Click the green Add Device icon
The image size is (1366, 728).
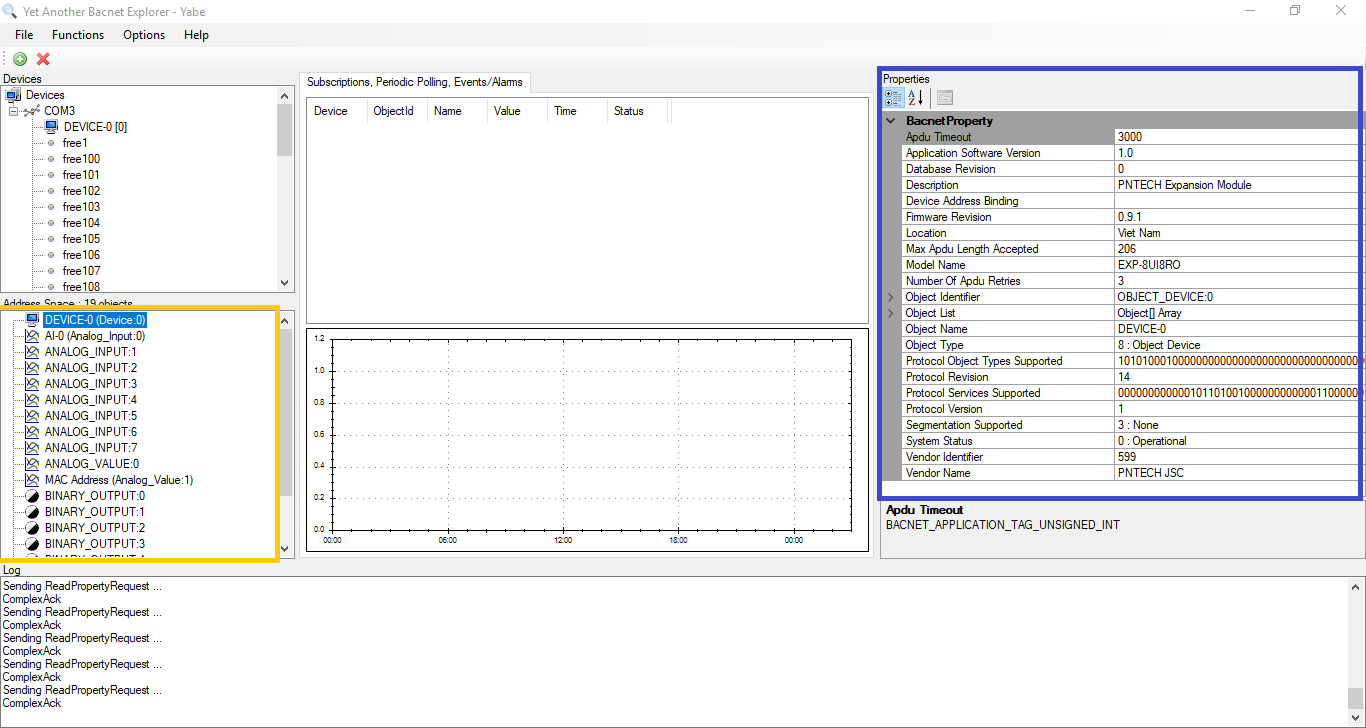click(x=18, y=59)
